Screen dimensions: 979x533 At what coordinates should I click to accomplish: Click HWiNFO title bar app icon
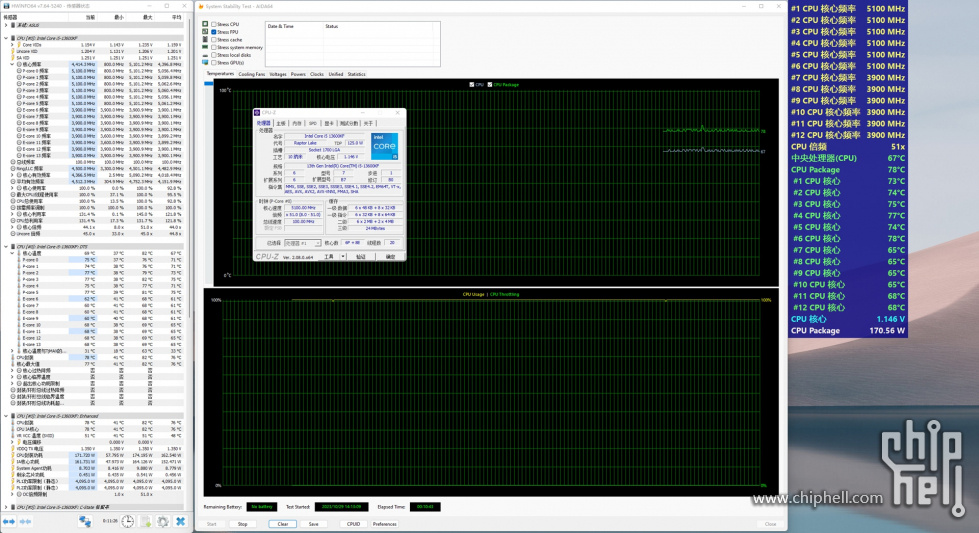point(6,6)
